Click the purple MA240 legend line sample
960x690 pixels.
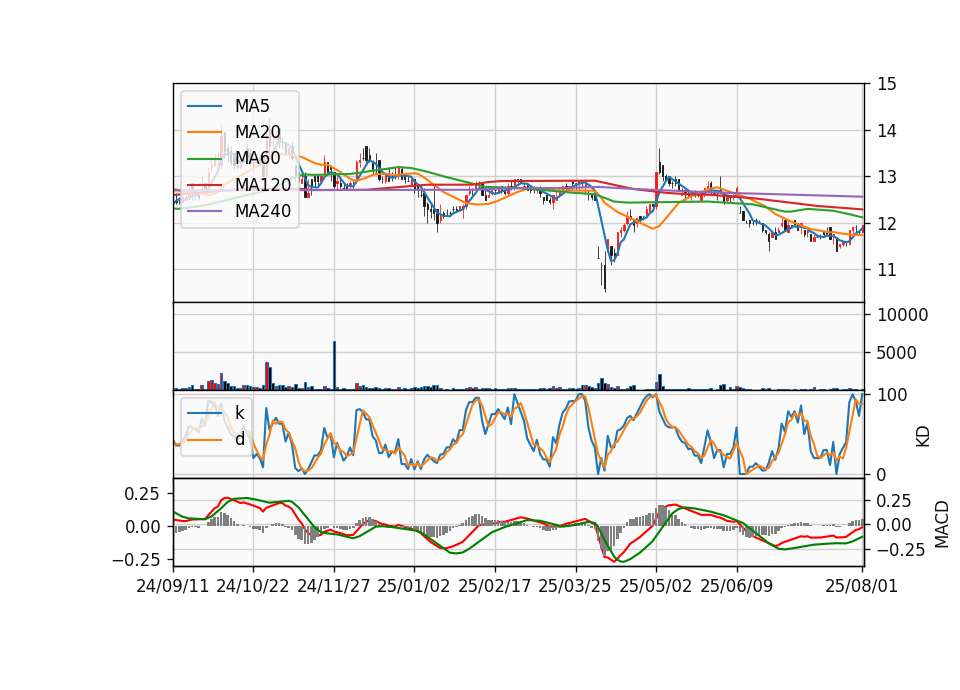pos(204,211)
